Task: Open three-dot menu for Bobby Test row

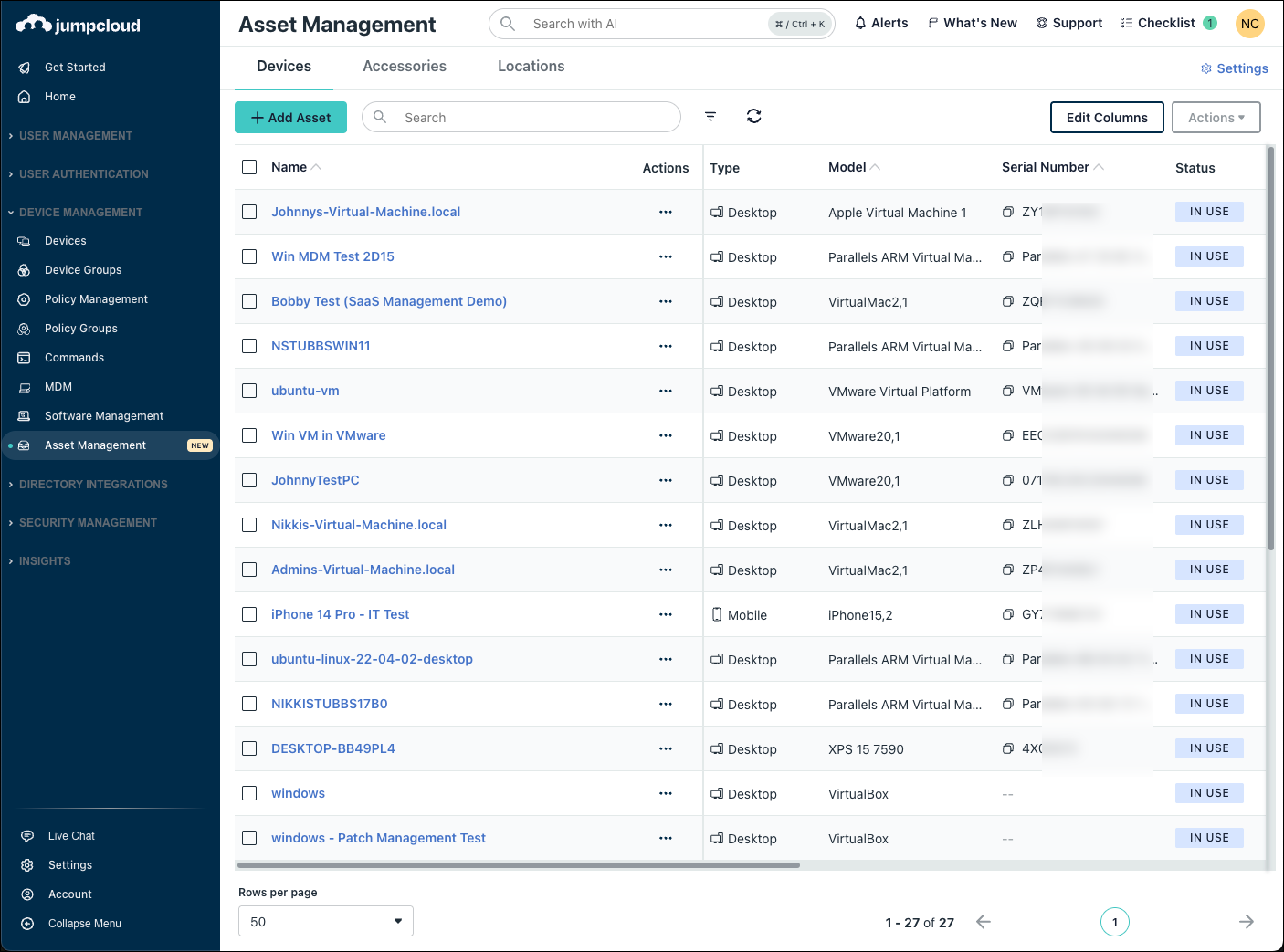Action: click(666, 301)
